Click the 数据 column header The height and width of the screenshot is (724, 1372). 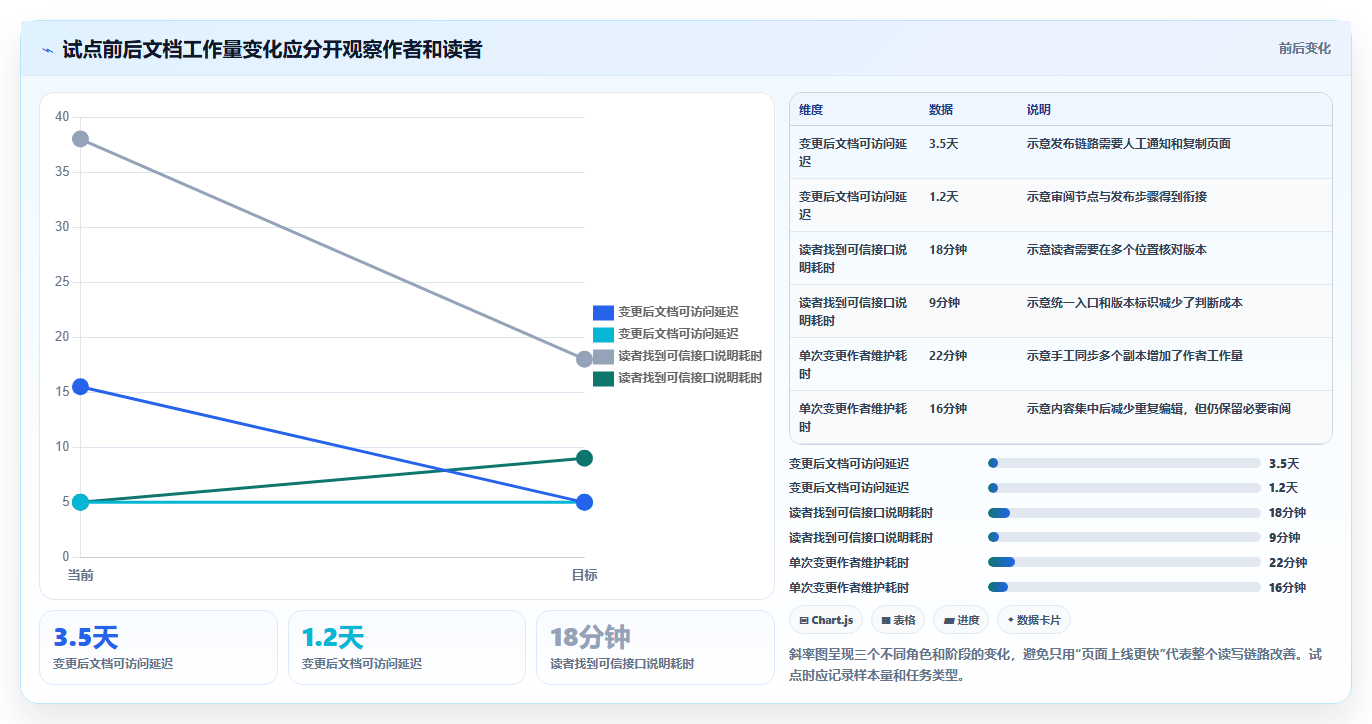point(941,110)
